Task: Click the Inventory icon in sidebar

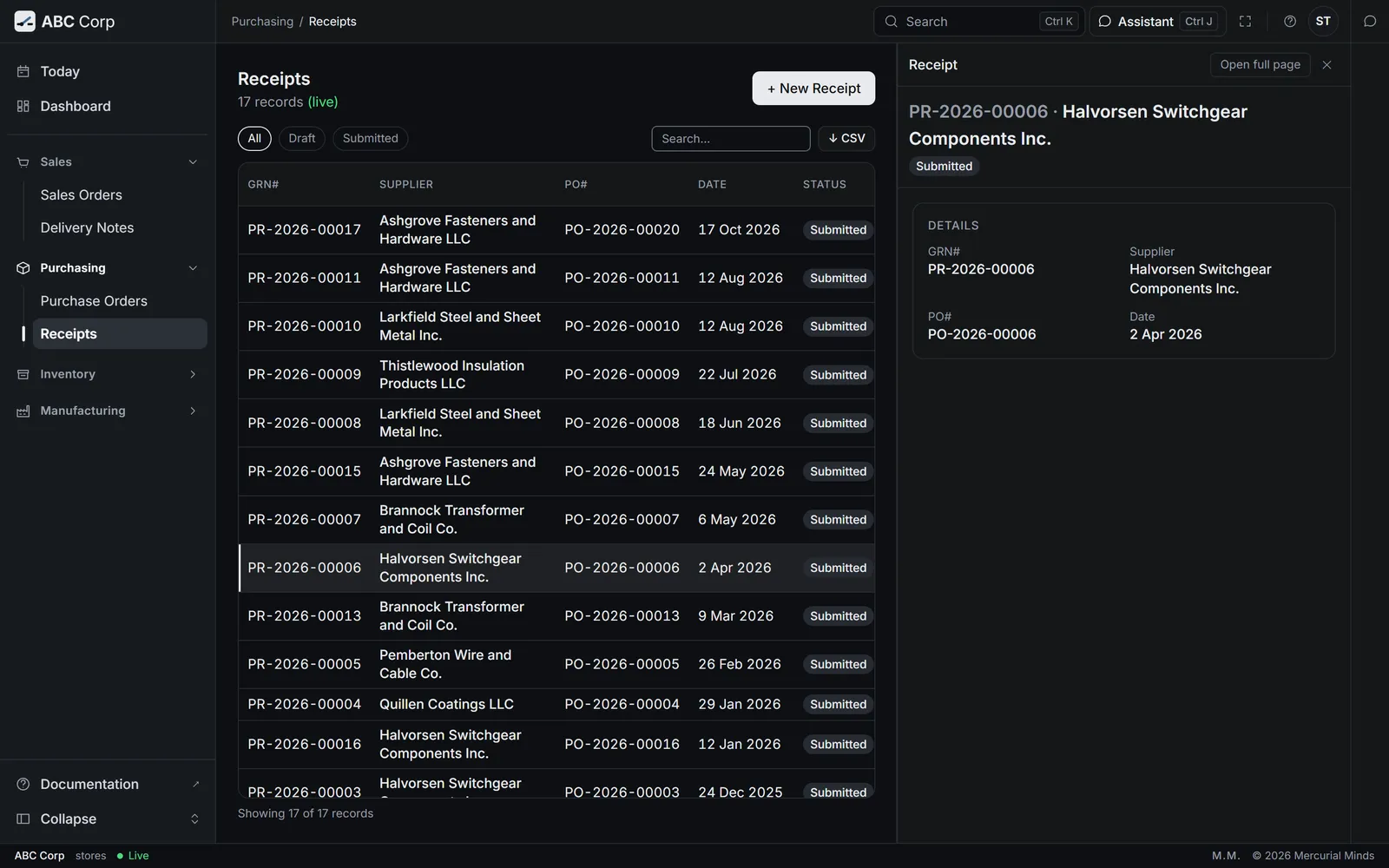Action: (x=23, y=374)
